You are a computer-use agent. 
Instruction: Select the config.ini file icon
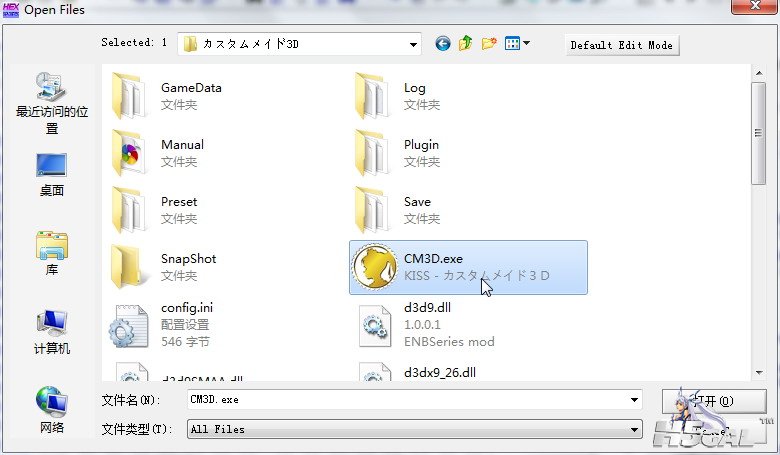coord(132,325)
